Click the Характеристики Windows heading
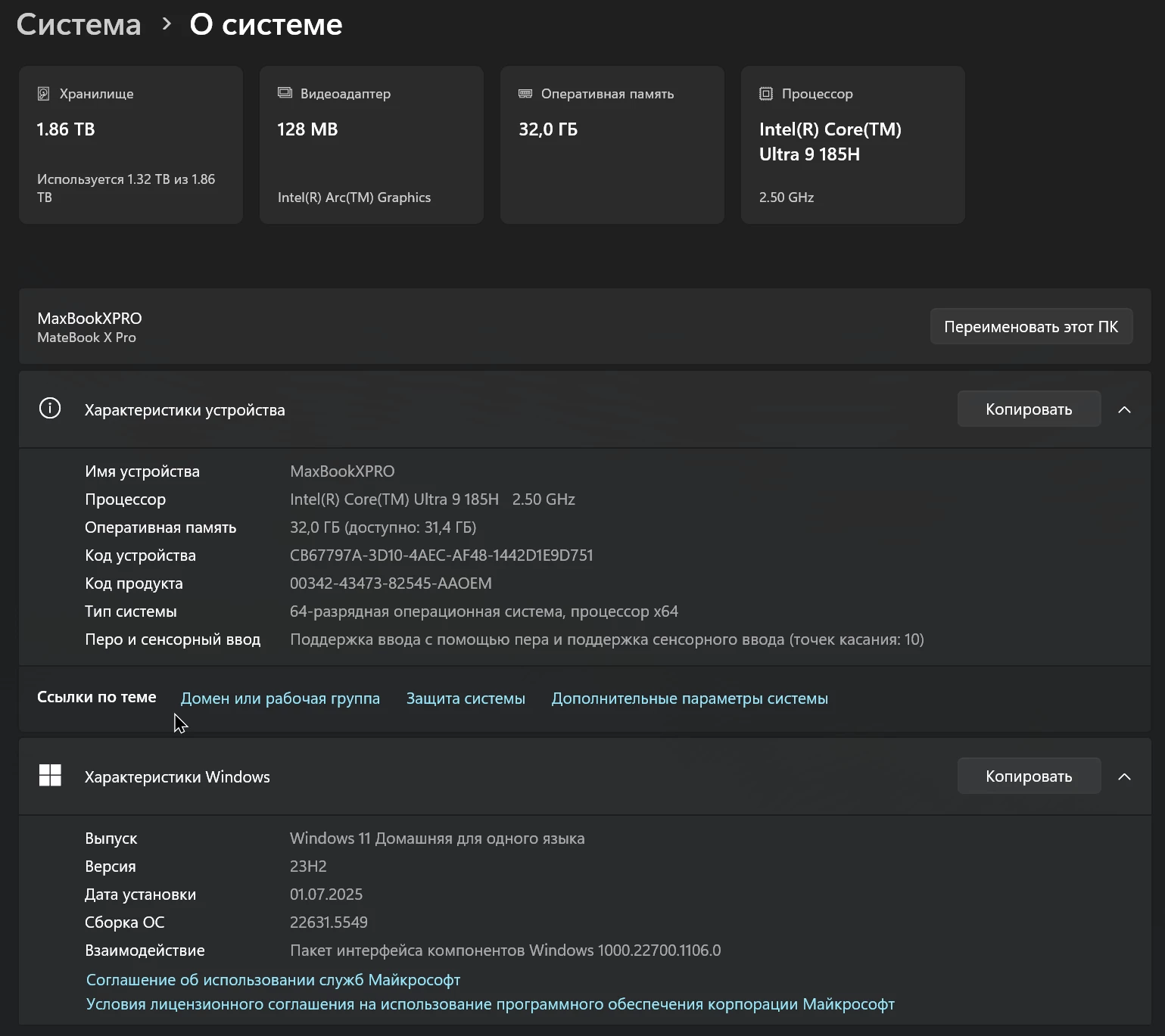Screen dimensions: 1165x1036 click(x=177, y=777)
